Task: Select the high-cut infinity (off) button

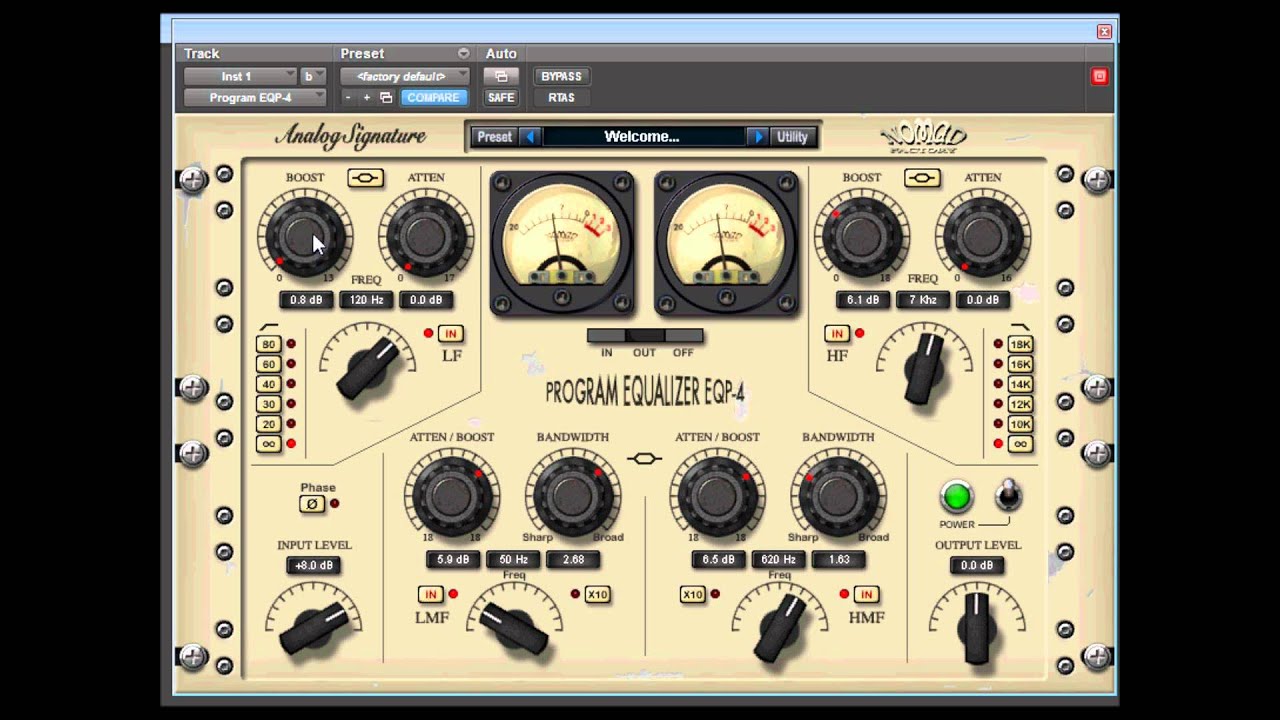Action: (x=1020, y=444)
